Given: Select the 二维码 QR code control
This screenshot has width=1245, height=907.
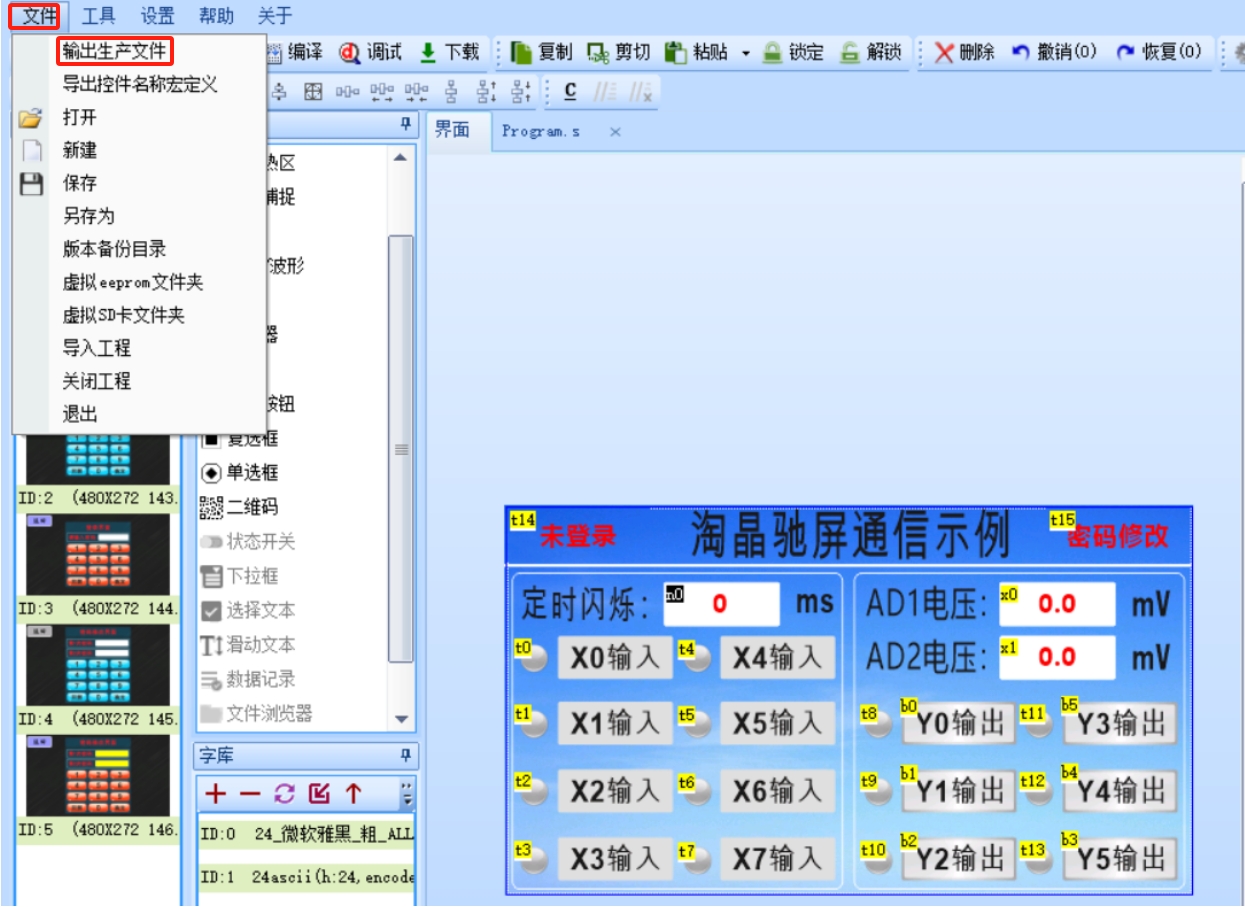Looking at the screenshot, I should tap(241, 507).
